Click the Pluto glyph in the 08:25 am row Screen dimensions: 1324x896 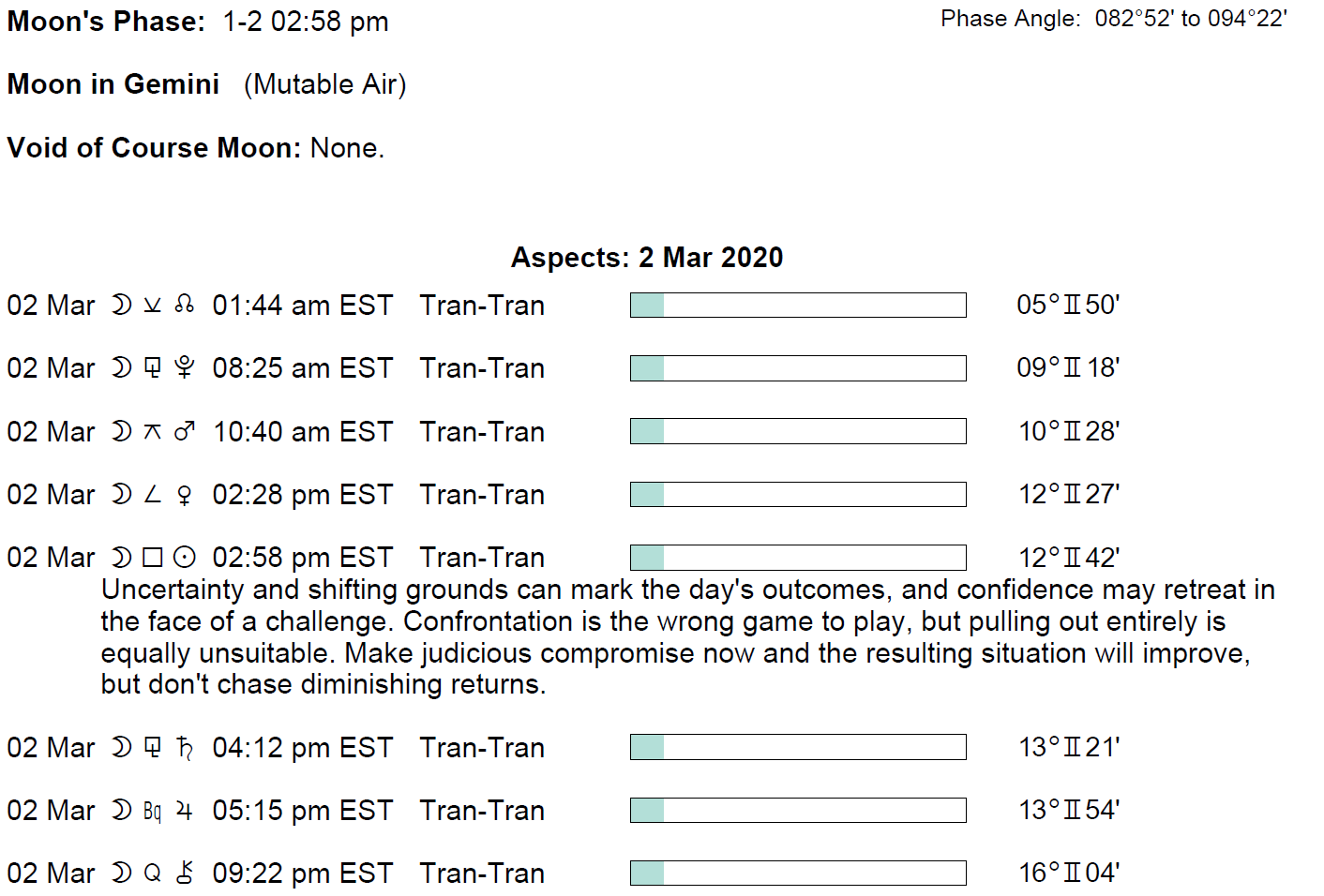(185, 368)
